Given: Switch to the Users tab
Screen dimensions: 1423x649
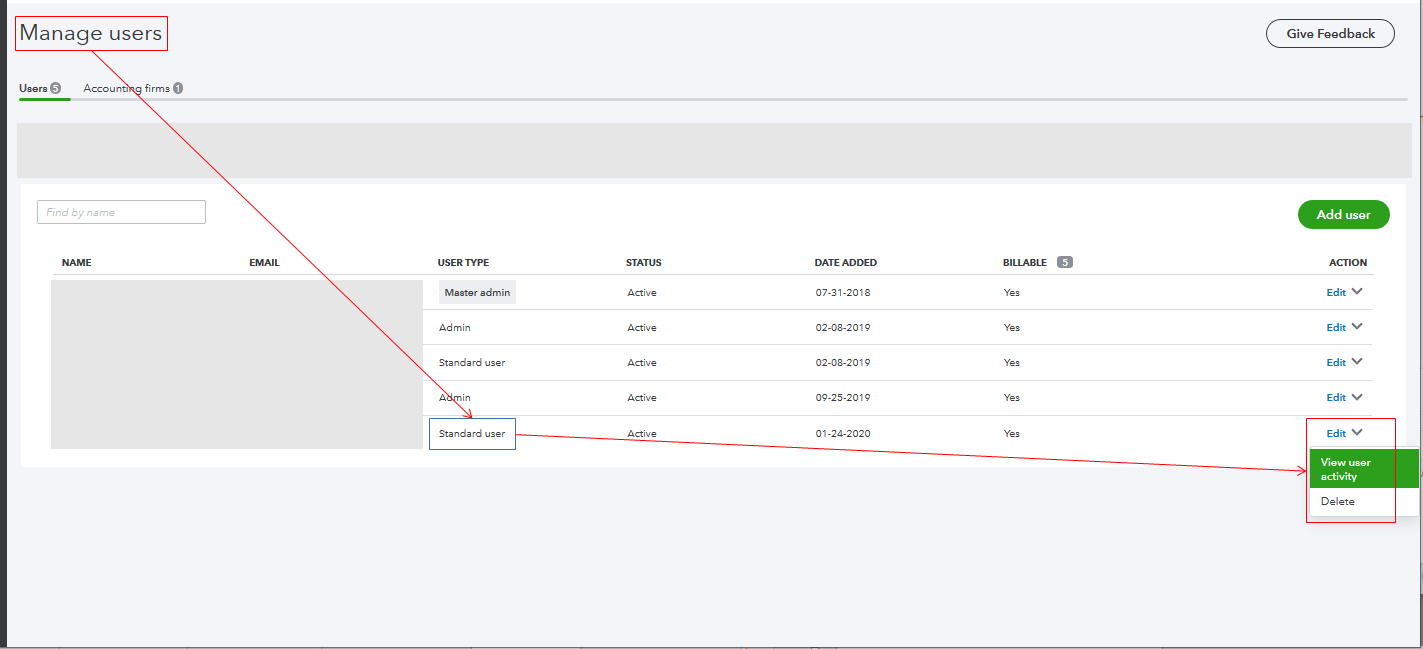Looking at the screenshot, I should click(33, 88).
